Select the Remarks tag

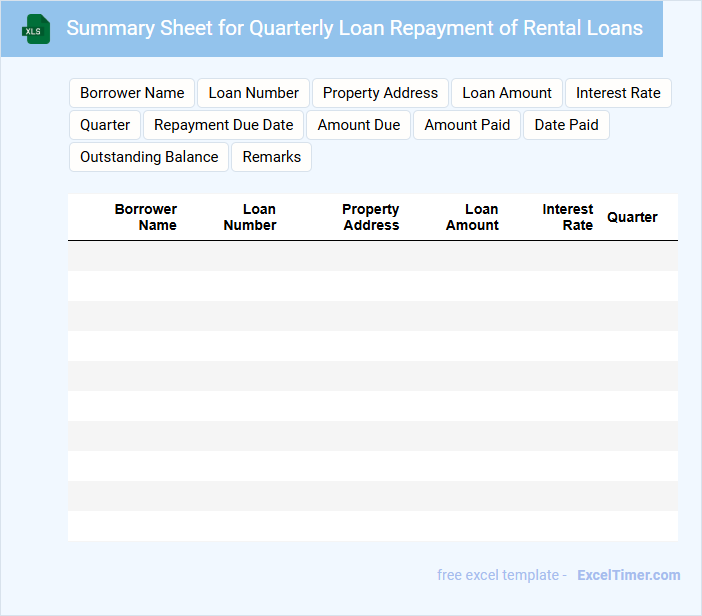point(271,157)
